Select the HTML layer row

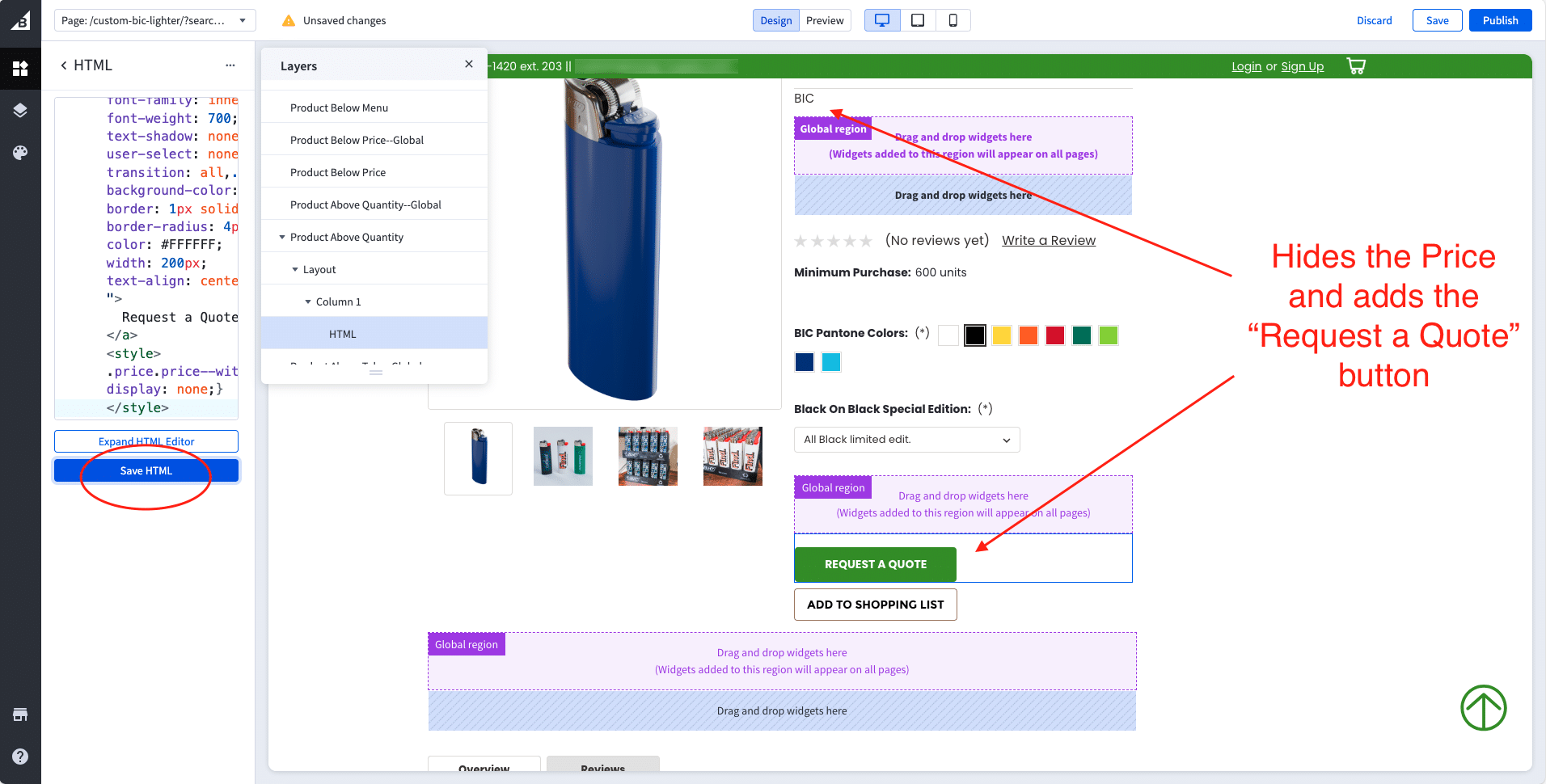point(374,334)
